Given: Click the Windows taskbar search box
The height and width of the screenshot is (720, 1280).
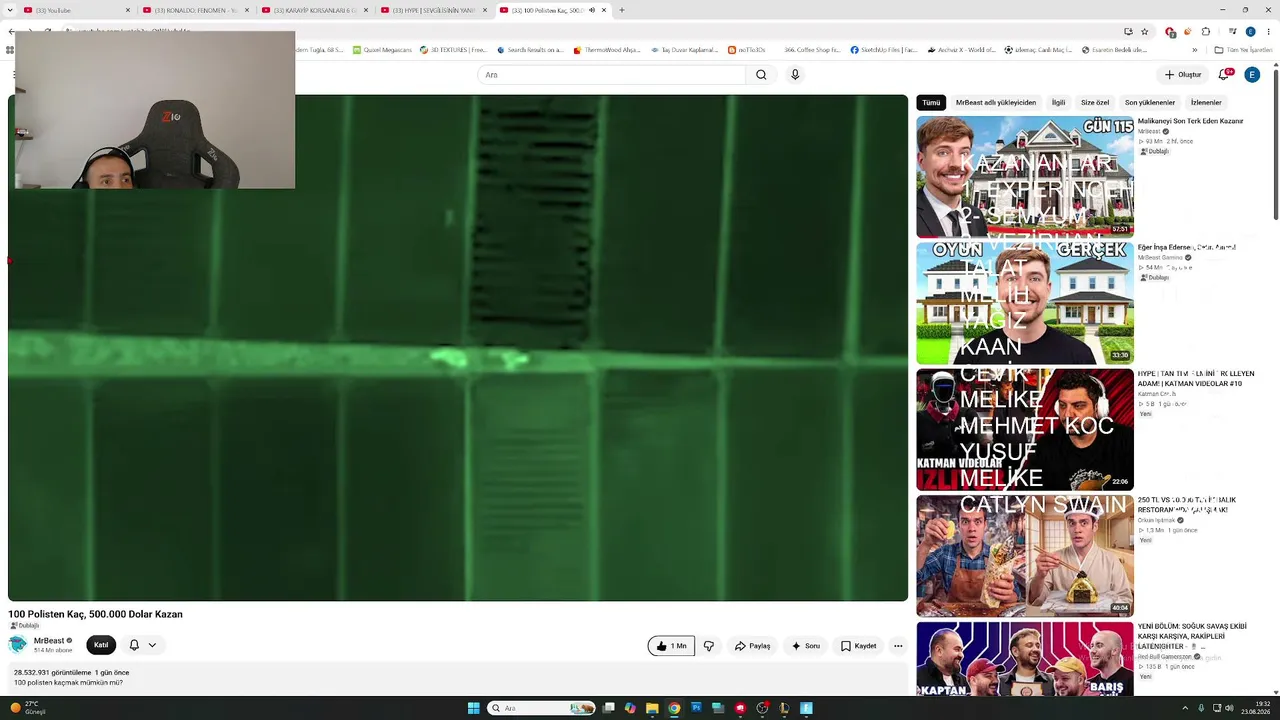Looking at the screenshot, I should [540, 708].
